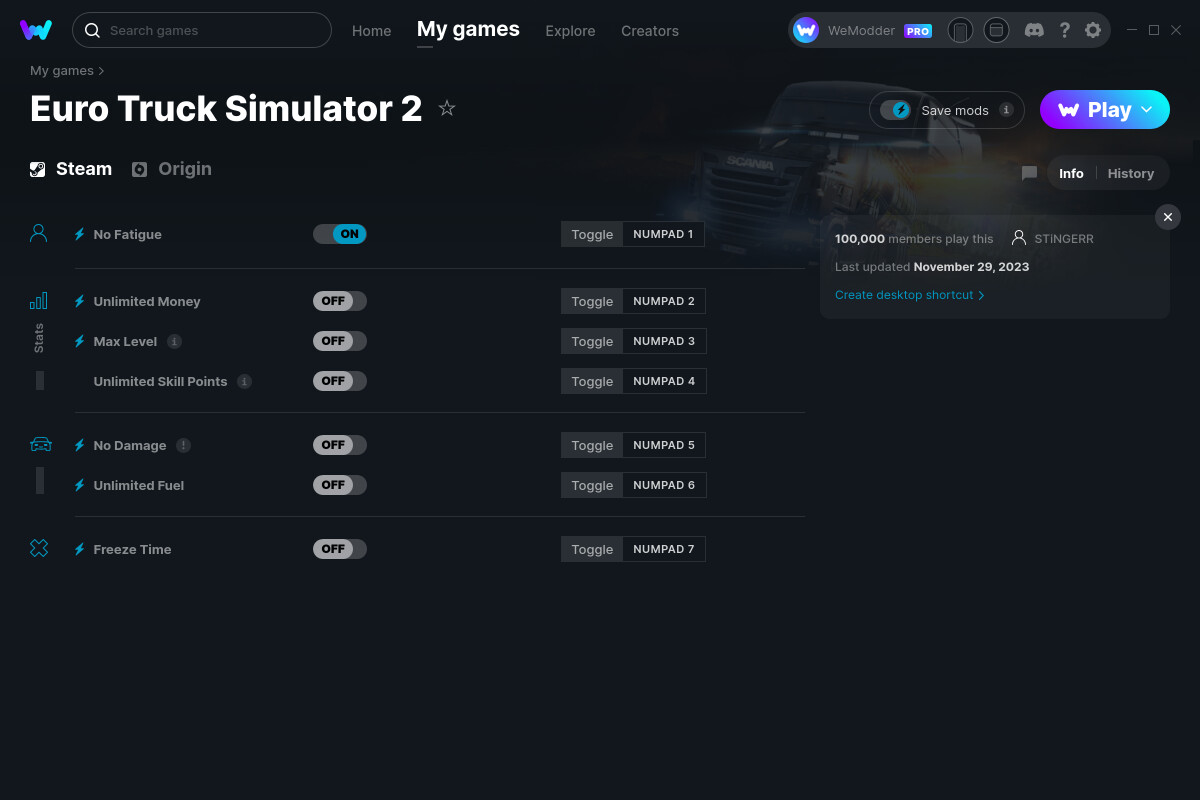The height and width of the screenshot is (800, 1200).
Task: Toggle the Save mods switch
Action: point(895,110)
